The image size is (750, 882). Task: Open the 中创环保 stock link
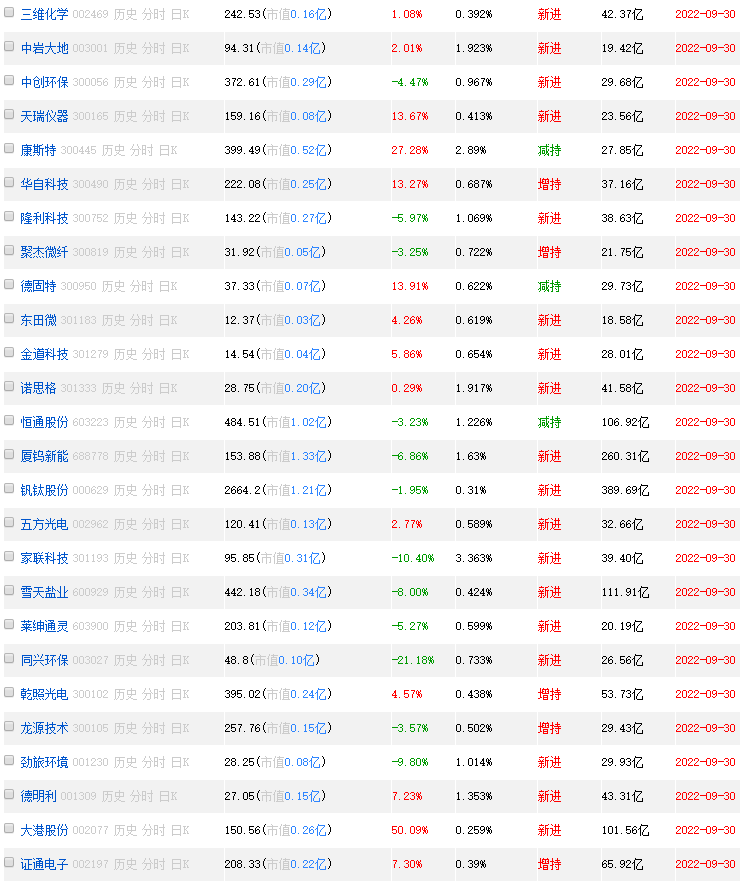point(44,83)
